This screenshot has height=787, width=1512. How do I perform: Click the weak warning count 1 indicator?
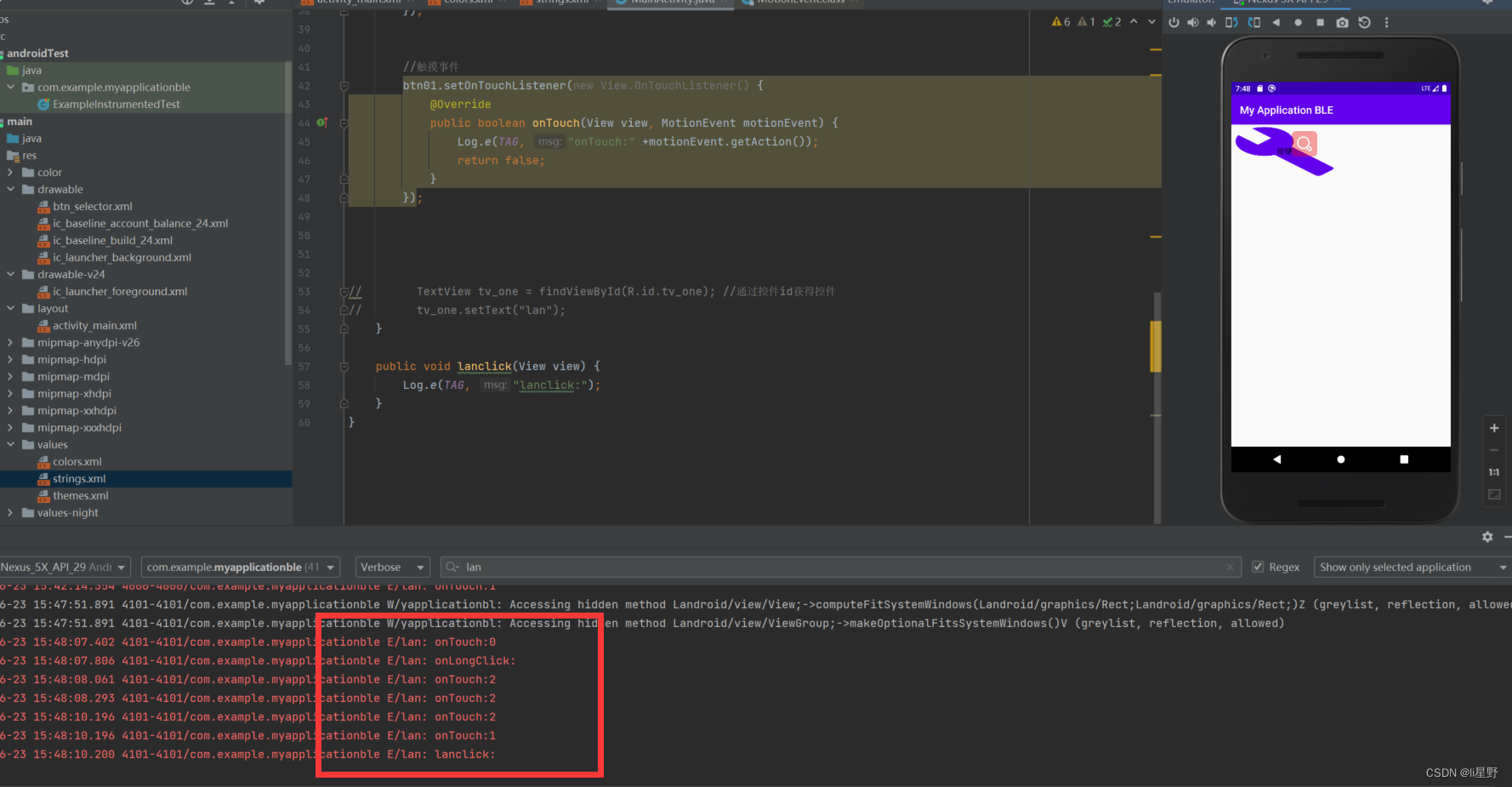(1086, 22)
